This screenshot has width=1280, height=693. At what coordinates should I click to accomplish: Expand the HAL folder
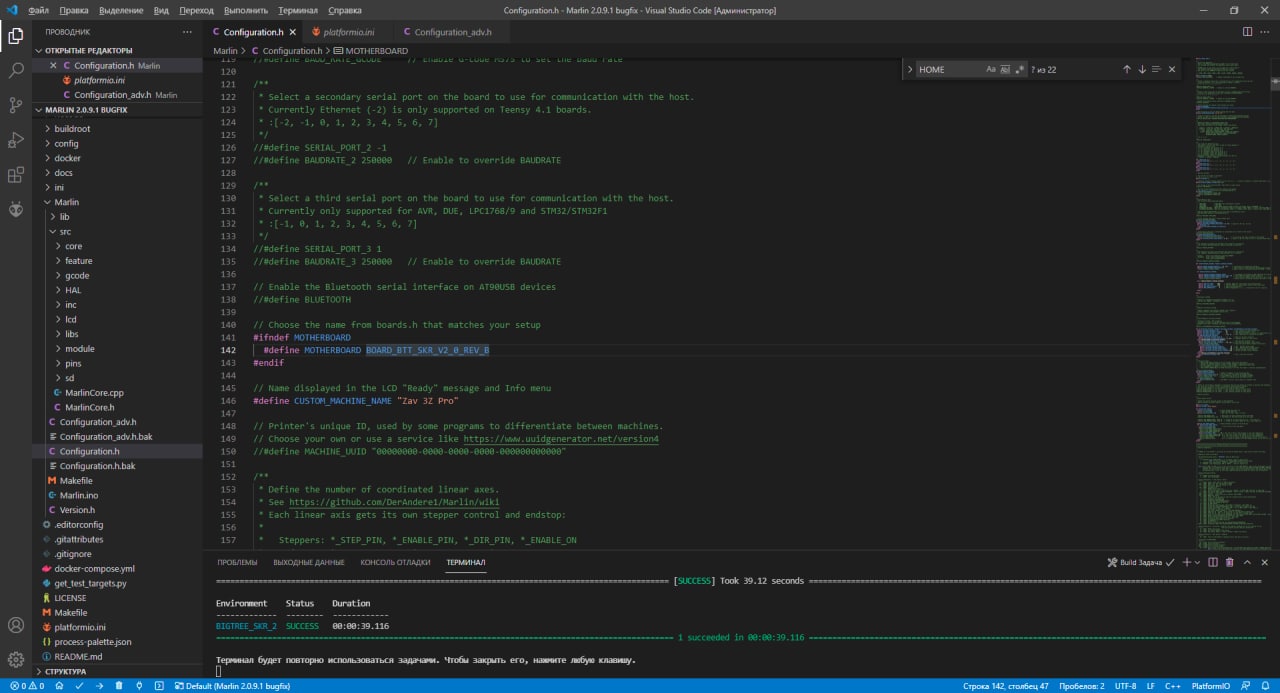coord(117,290)
